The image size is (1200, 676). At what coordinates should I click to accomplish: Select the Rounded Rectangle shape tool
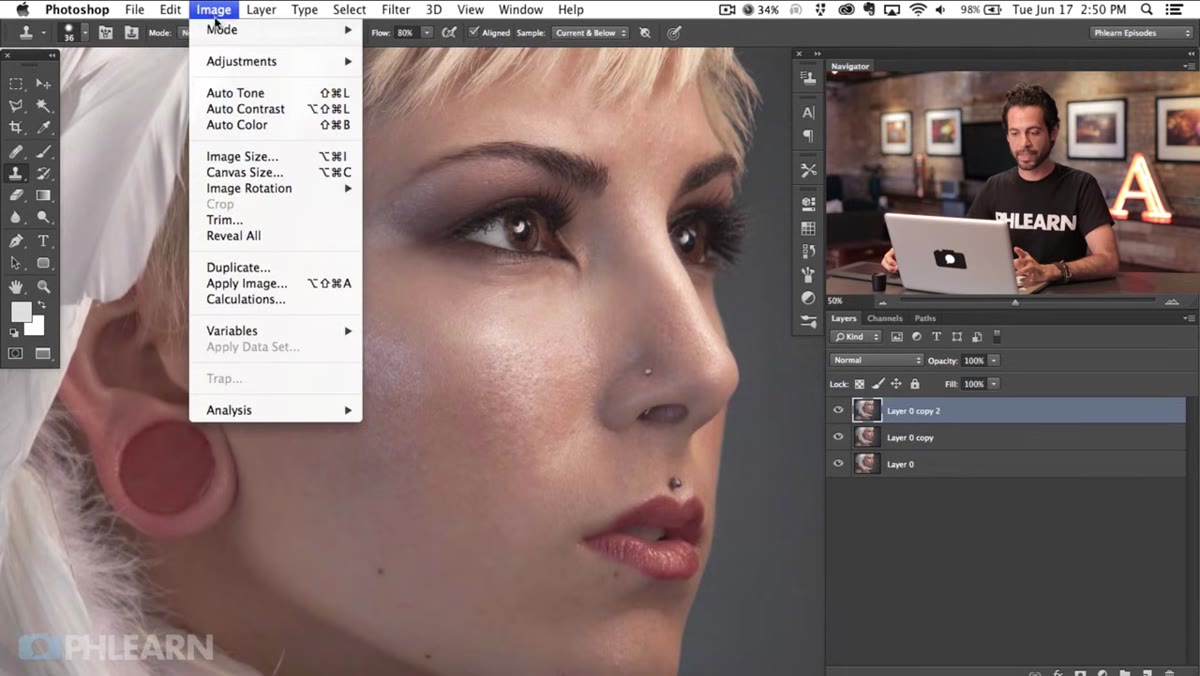(x=43, y=263)
